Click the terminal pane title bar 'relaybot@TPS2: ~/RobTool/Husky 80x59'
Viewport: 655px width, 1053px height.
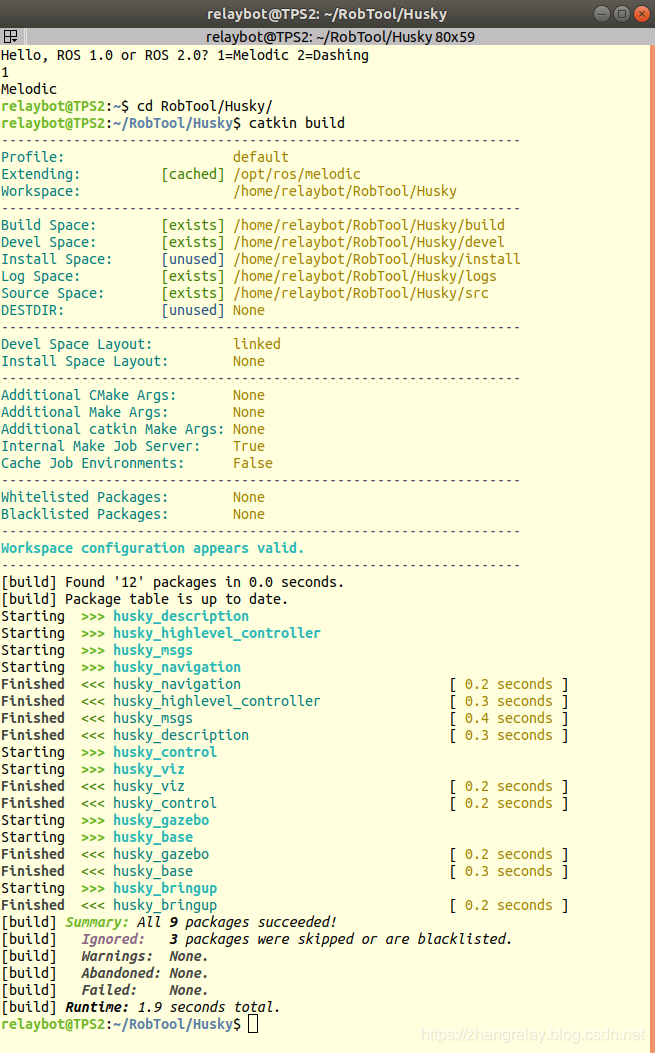pos(340,36)
